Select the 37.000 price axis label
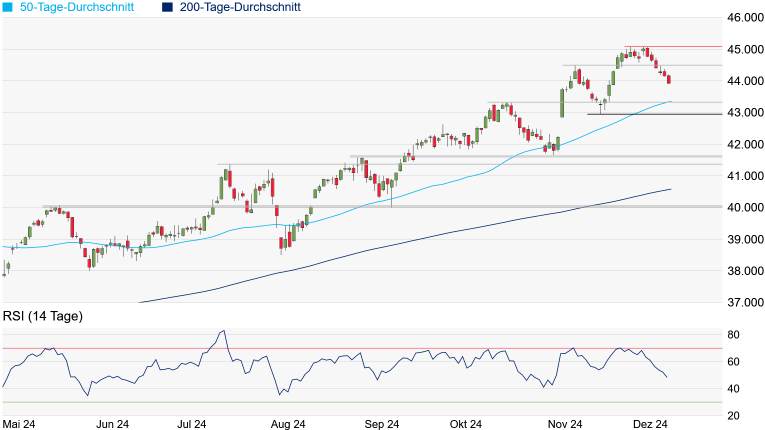Viewport: 765px width, 430px height. [x=740, y=303]
